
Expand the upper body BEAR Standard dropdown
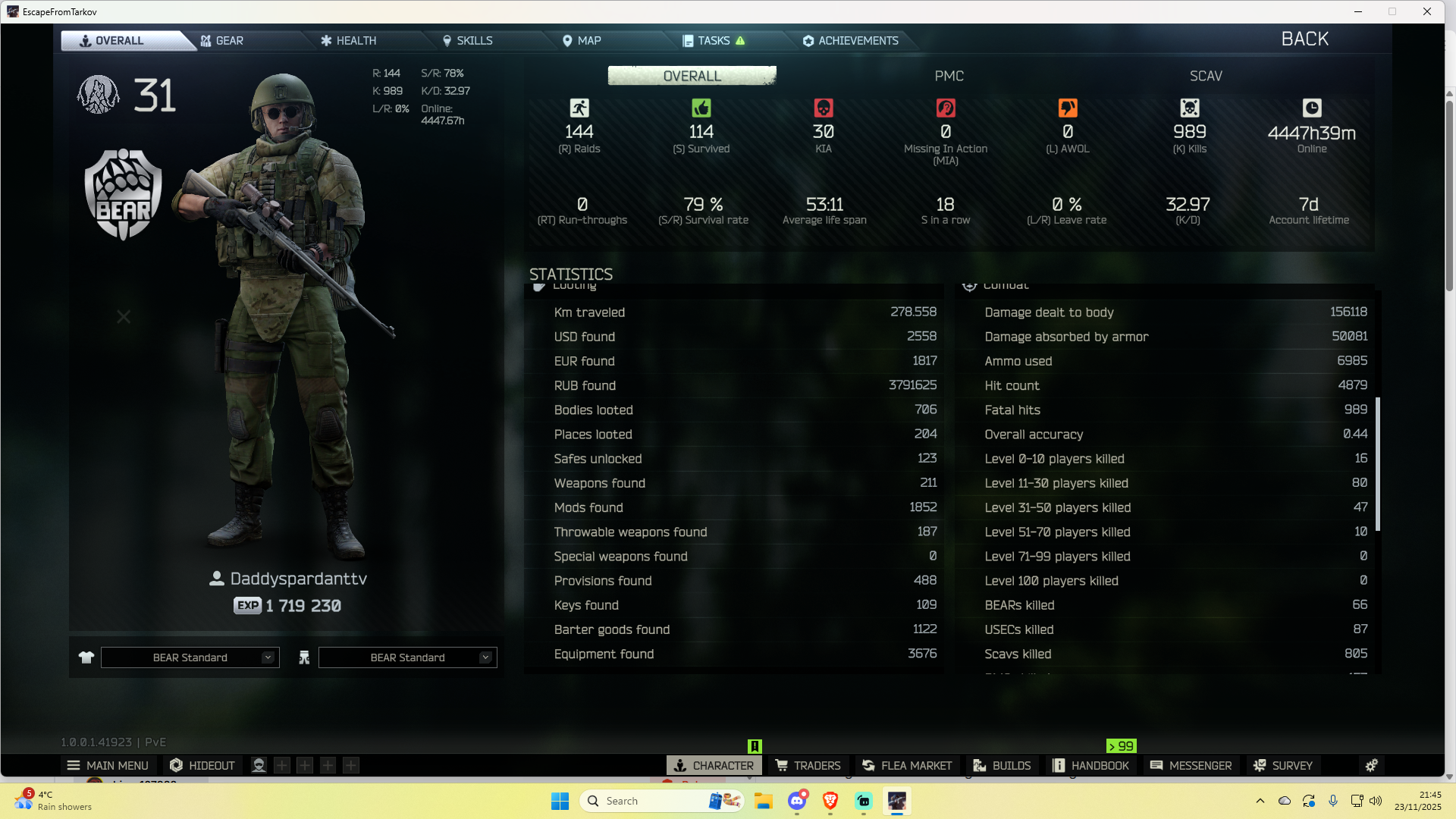(267, 657)
